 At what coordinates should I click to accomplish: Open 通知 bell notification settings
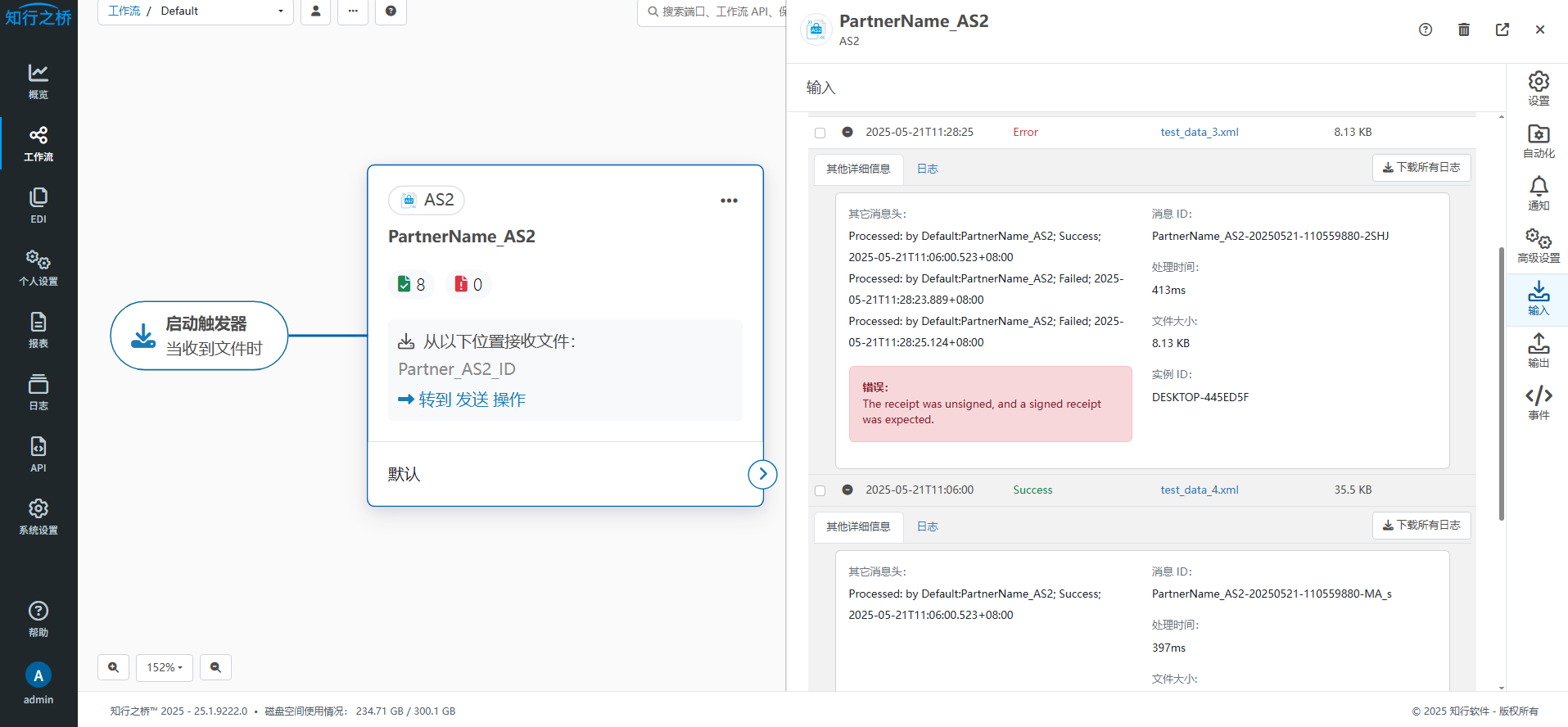(x=1538, y=192)
